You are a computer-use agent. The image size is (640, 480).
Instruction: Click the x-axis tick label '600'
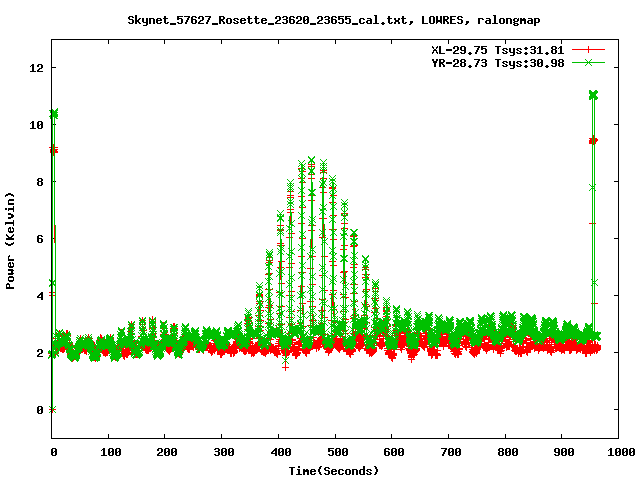(394, 452)
